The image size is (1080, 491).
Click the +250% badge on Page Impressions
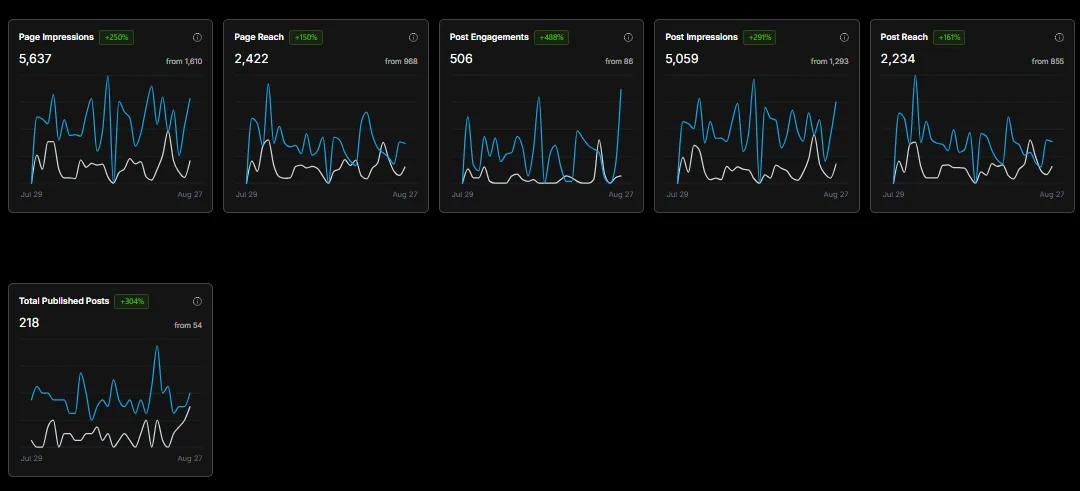click(x=116, y=37)
